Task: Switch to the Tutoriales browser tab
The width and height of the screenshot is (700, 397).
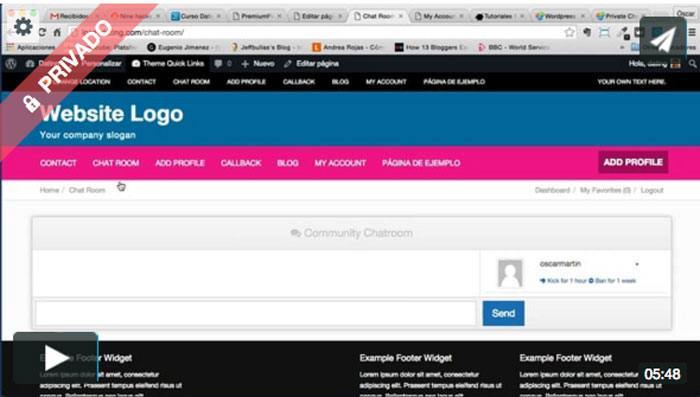Action: (498, 16)
